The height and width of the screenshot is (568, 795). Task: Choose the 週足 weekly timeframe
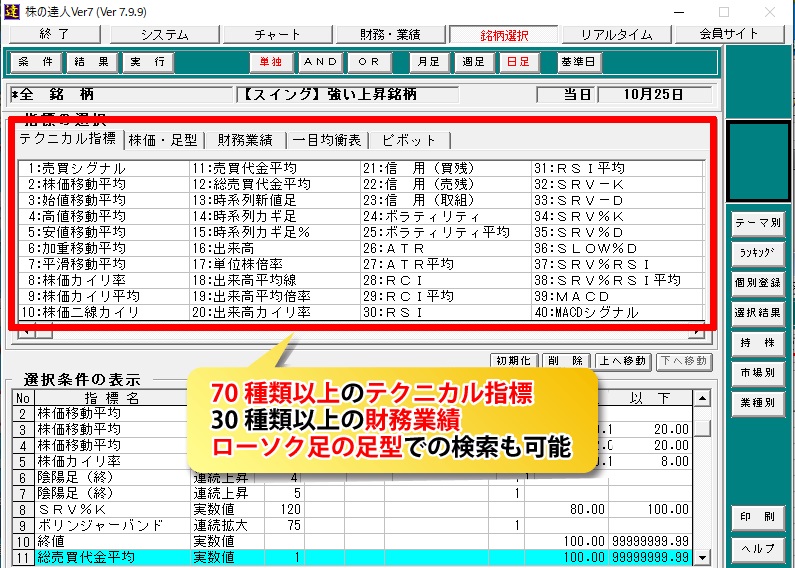(473, 62)
